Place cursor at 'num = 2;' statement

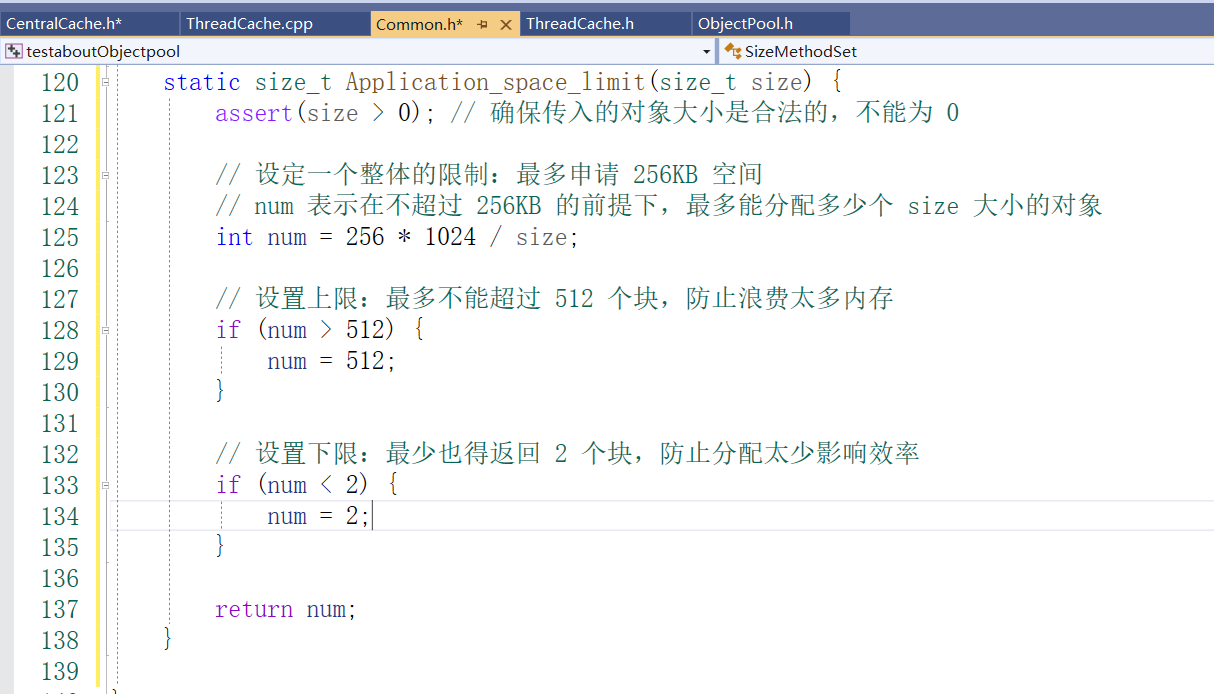click(319, 516)
